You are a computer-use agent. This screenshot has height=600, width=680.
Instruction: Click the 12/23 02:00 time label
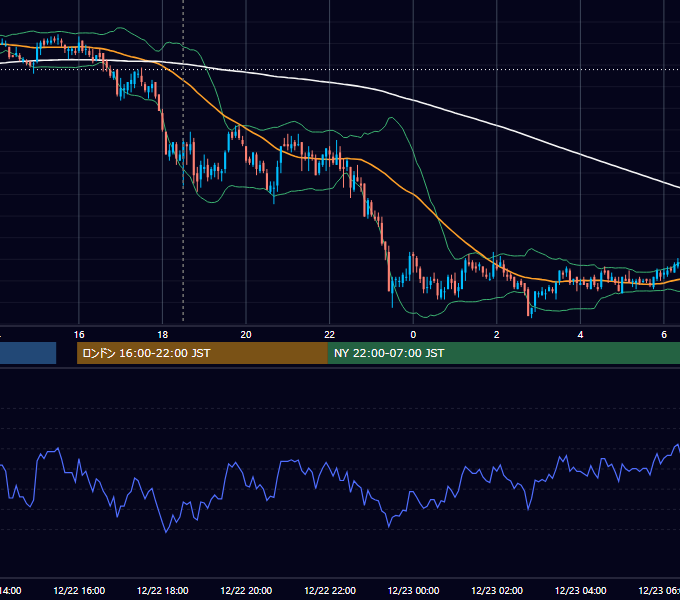(x=497, y=590)
